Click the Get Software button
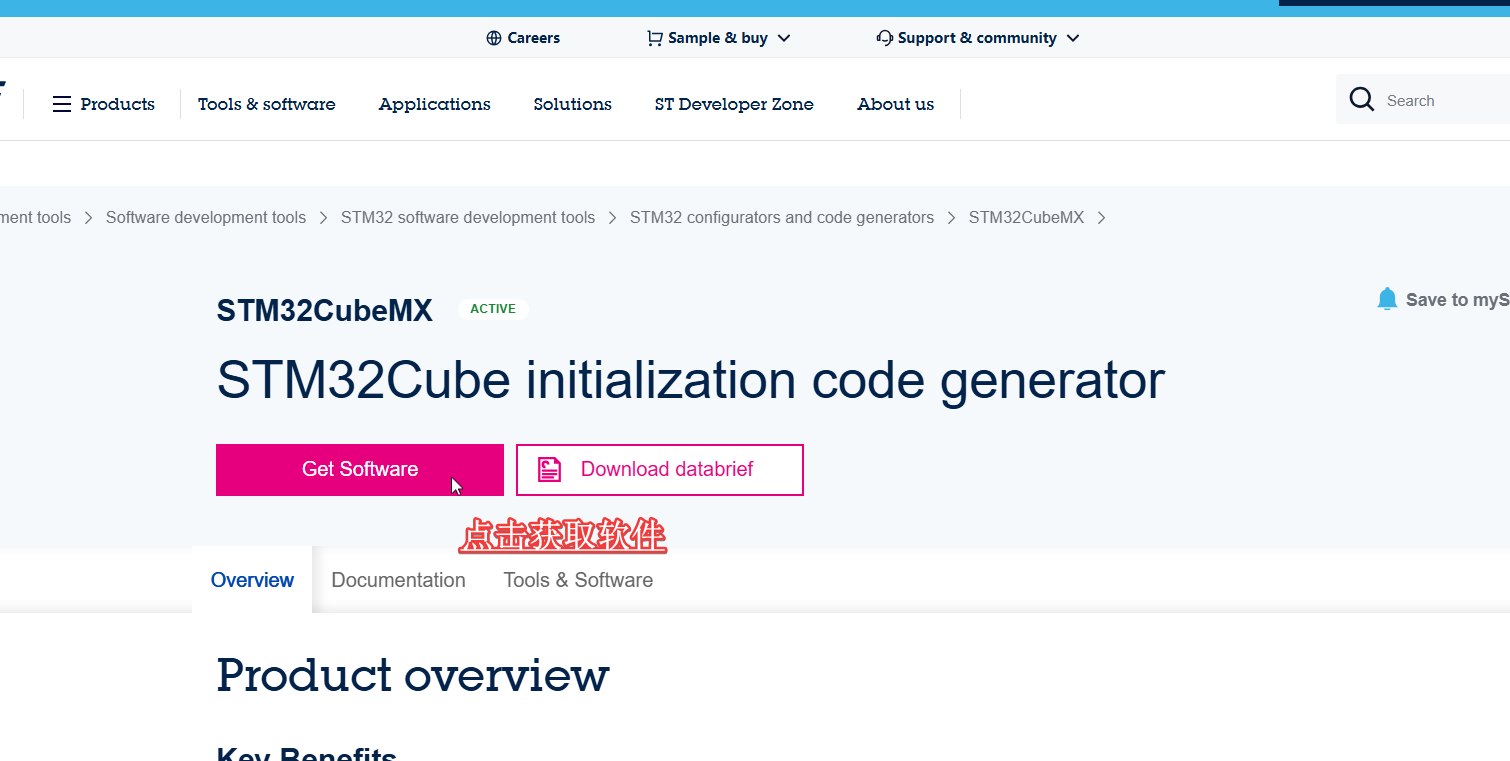 coord(360,469)
